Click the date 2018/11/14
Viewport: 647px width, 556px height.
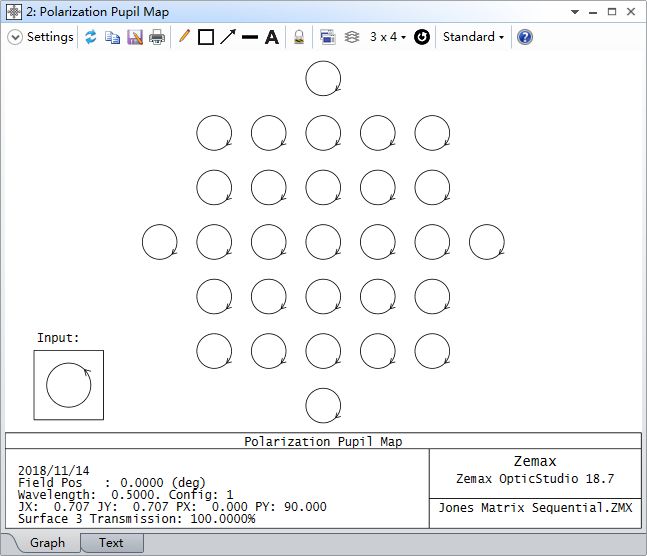(x=54, y=471)
